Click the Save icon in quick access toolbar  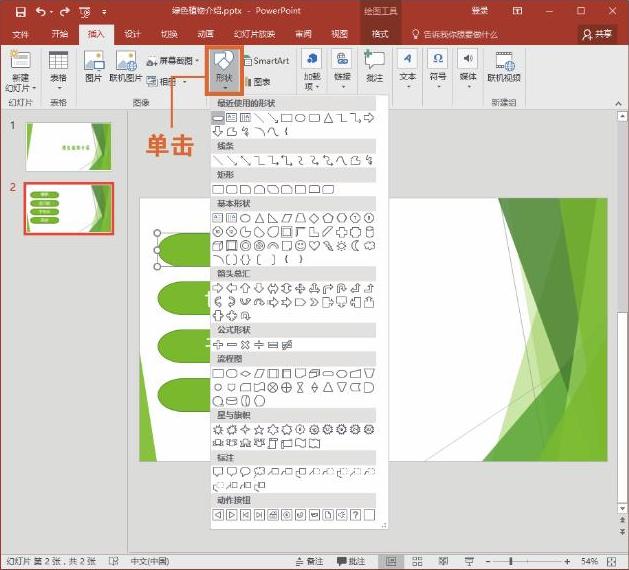point(20,12)
